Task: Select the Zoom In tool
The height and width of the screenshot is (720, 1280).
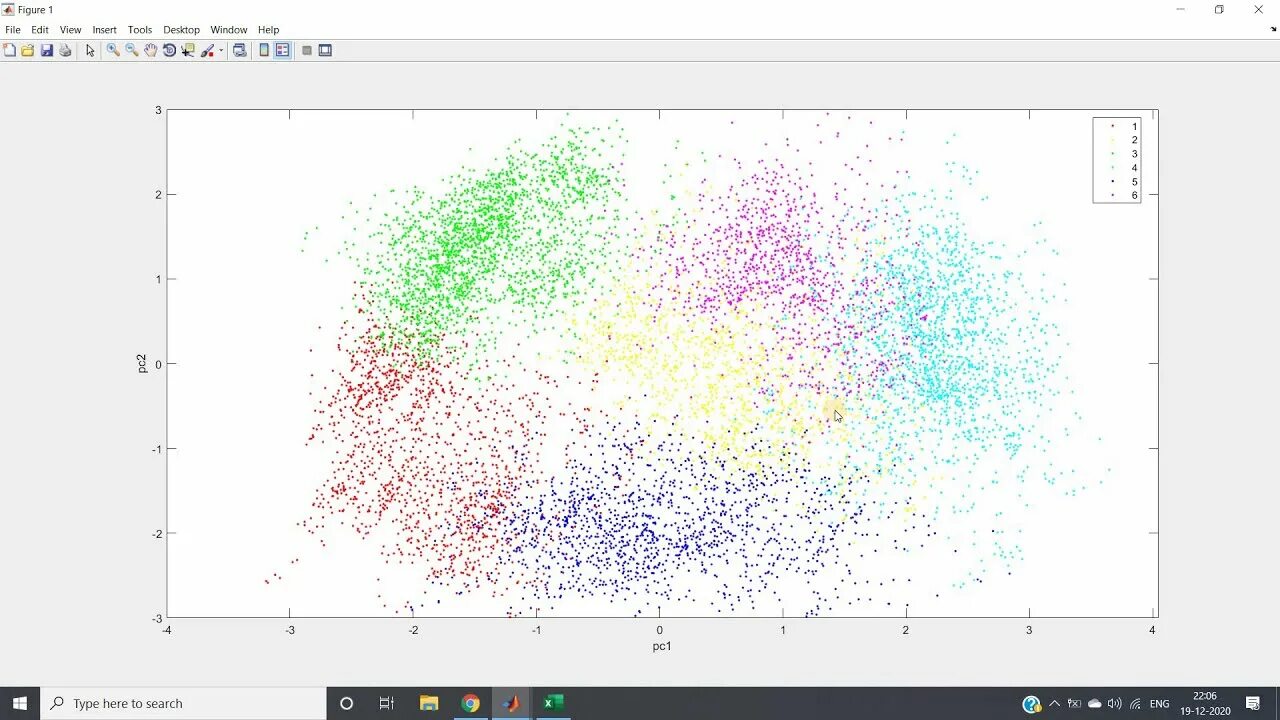Action: click(x=113, y=50)
